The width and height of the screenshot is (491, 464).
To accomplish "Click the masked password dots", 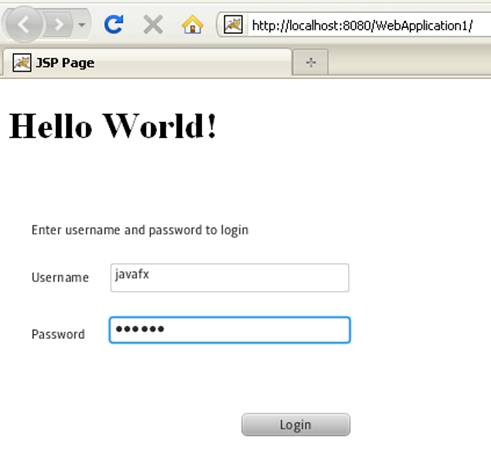I will click(140, 329).
